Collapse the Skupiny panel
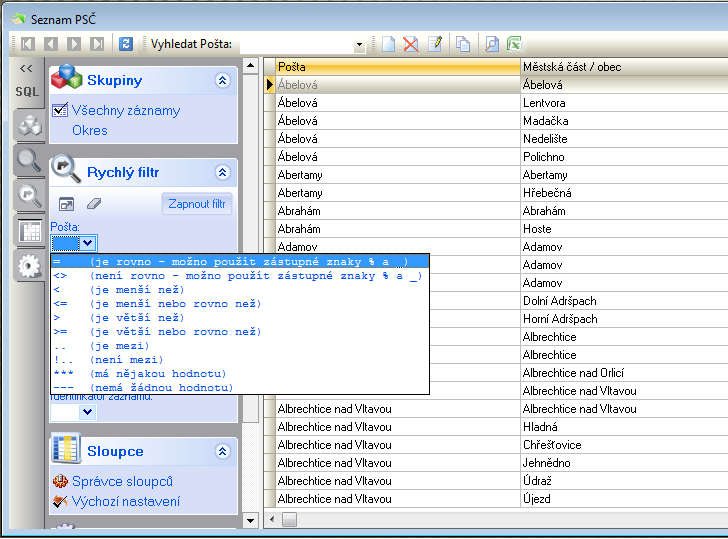728x539 pixels. coord(222,80)
